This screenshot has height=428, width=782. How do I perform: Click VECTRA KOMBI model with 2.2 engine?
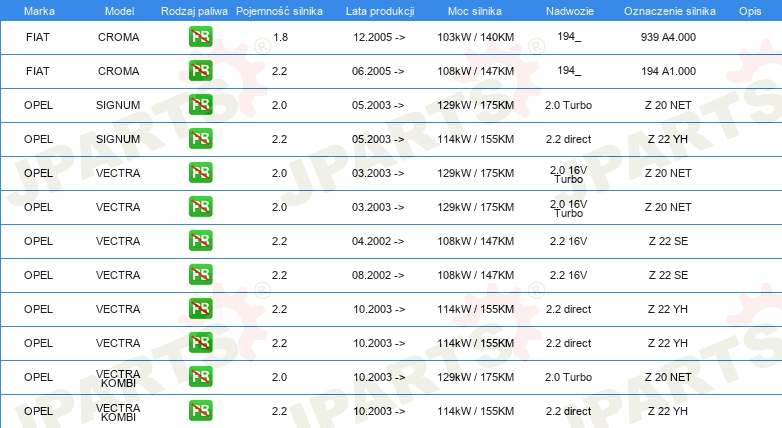(118, 412)
